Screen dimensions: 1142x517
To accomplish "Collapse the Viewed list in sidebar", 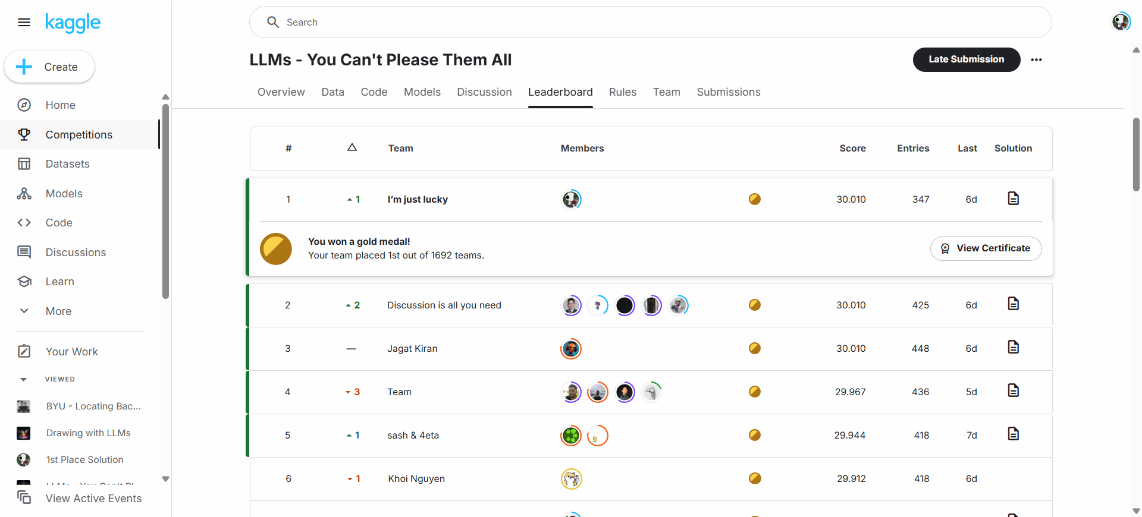I will [24, 380].
